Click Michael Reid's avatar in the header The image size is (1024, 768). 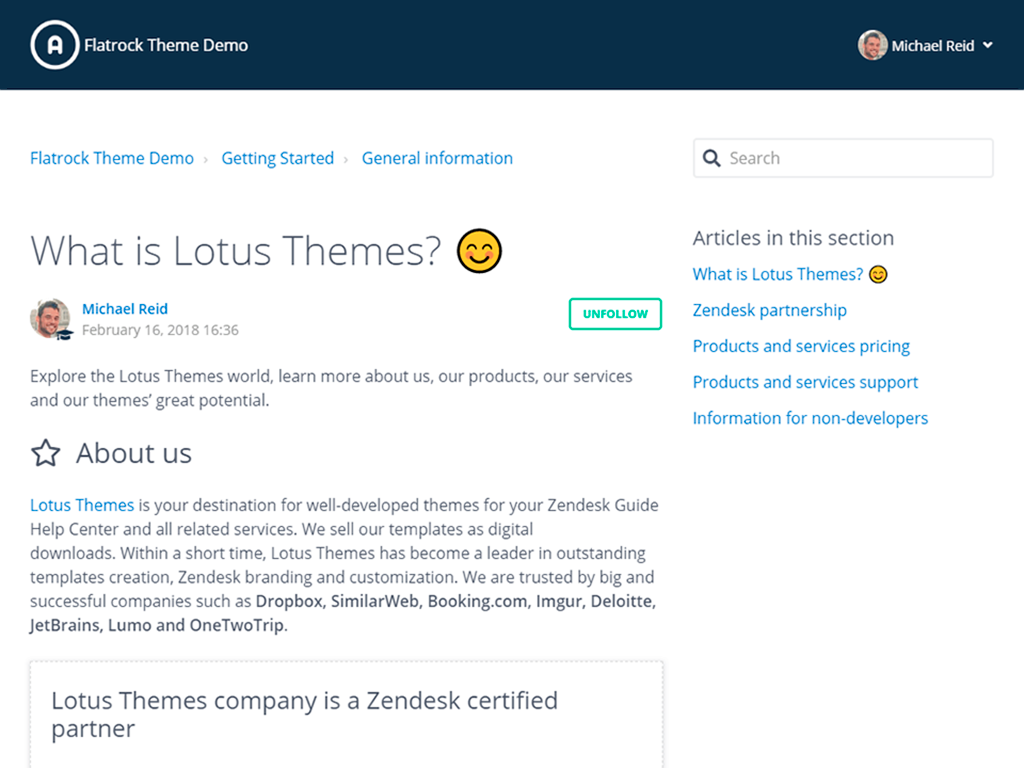(x=872, y=45)
